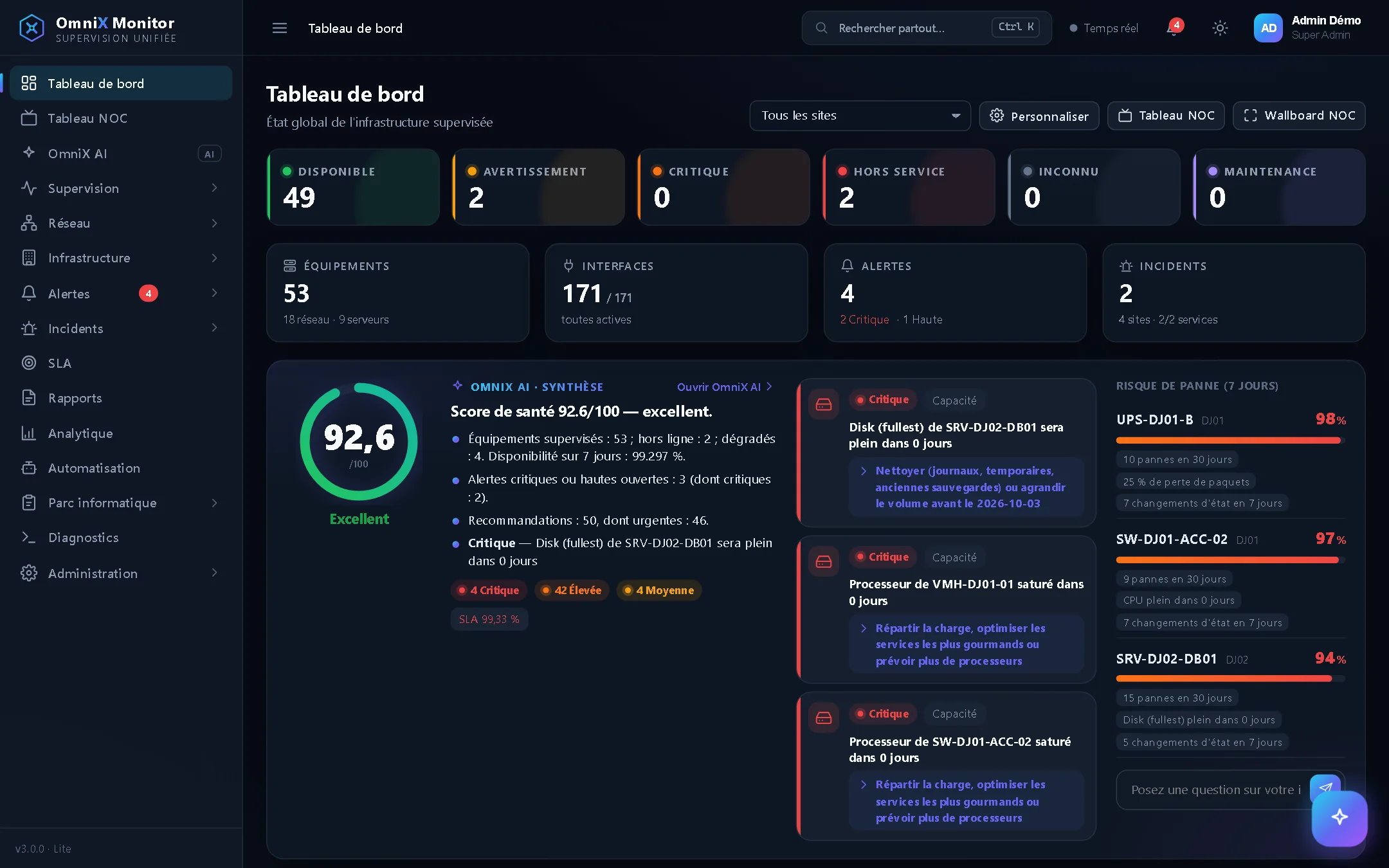Send question with the paper plane icon
1389x868 pixels.
(1325, 788)
